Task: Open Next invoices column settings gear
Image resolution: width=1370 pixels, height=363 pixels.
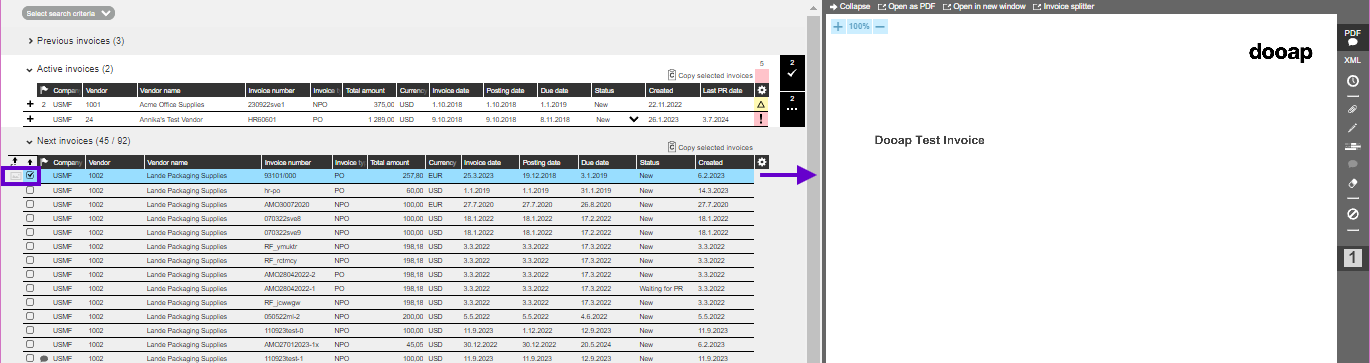Action: tap(762, 162)
